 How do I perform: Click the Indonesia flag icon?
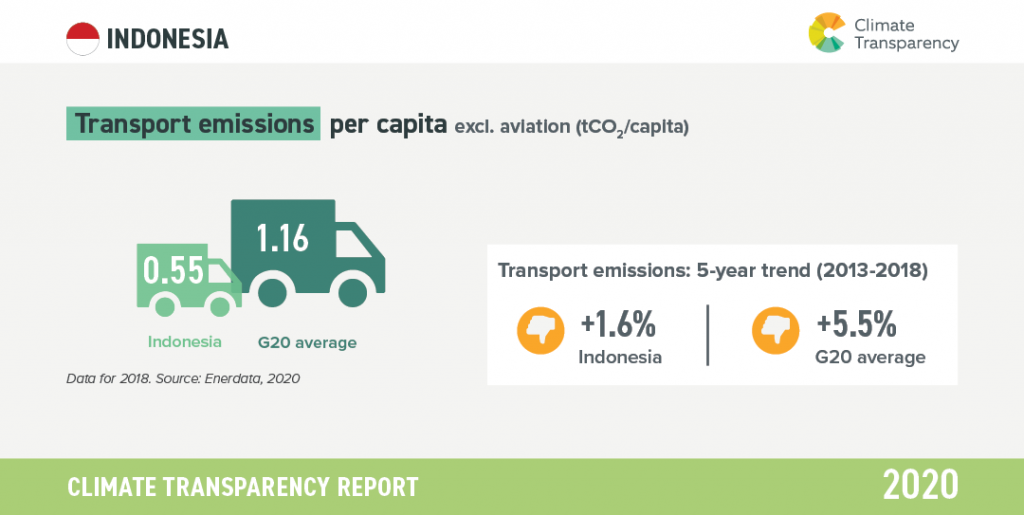click(82, 38)
